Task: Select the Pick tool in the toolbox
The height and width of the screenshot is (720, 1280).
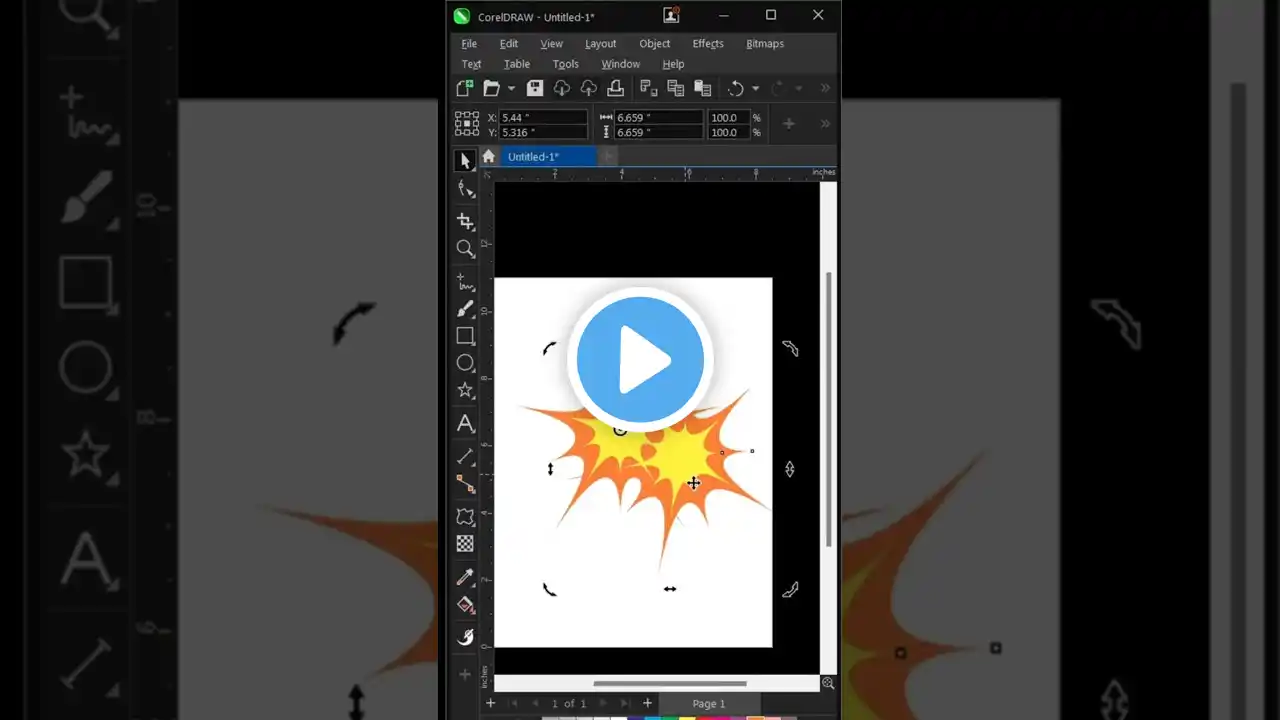Action: click(x=465, y=160)
